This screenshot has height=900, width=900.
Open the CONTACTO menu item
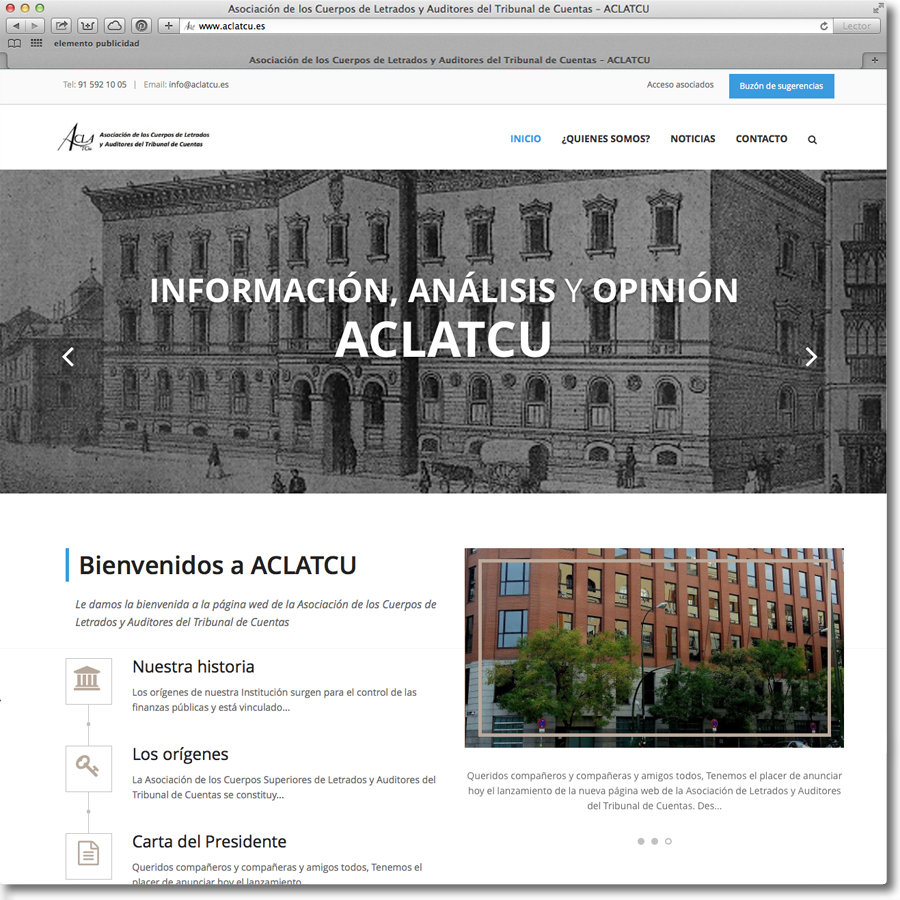762,139
